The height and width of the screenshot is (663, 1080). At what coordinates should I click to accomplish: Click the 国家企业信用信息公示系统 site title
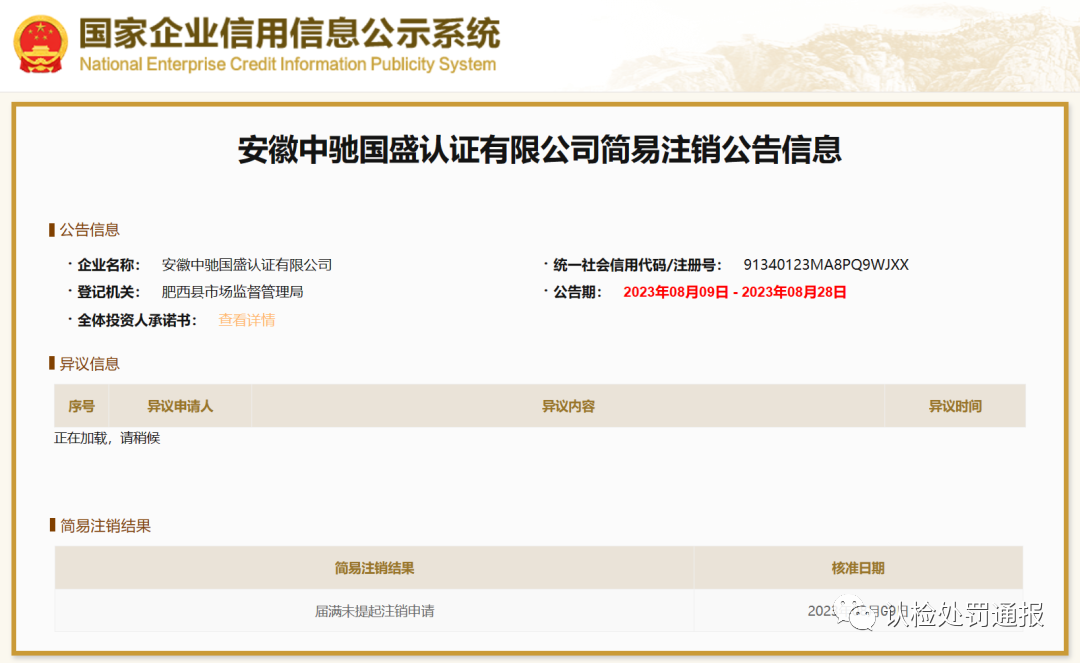[289, 33]
